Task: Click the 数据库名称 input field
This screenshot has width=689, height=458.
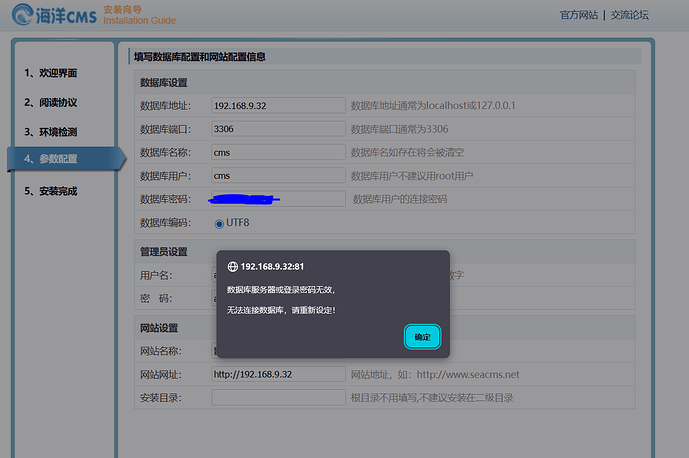Action: [x=278, y=152]
